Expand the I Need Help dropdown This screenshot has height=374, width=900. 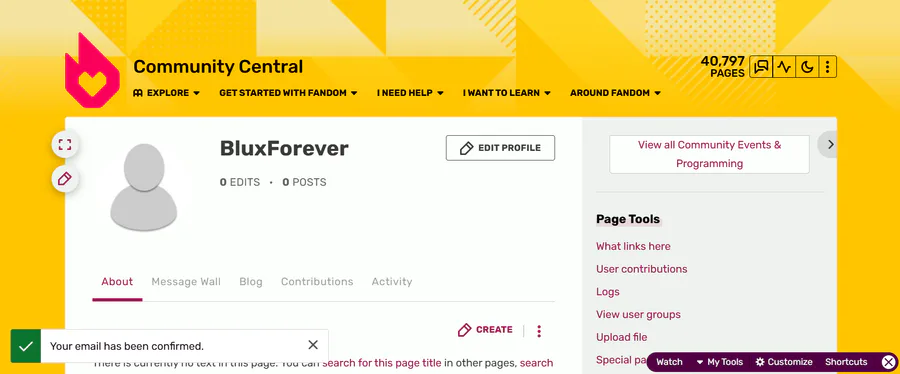(x=410, y=93)
